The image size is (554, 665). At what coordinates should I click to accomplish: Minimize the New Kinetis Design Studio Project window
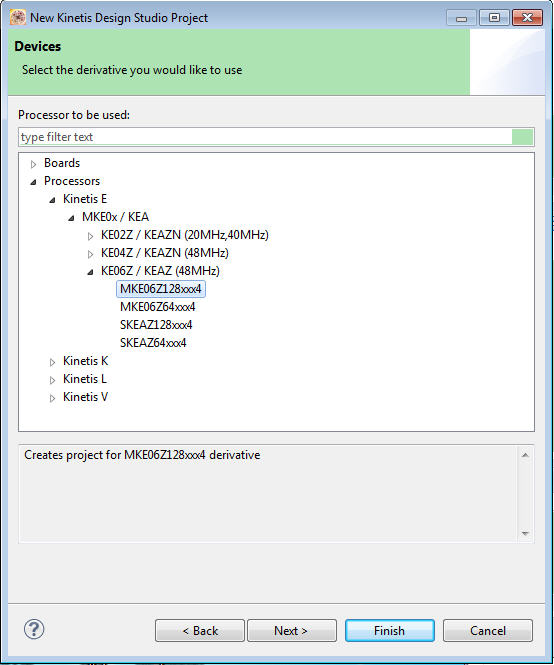click(462, 18)
